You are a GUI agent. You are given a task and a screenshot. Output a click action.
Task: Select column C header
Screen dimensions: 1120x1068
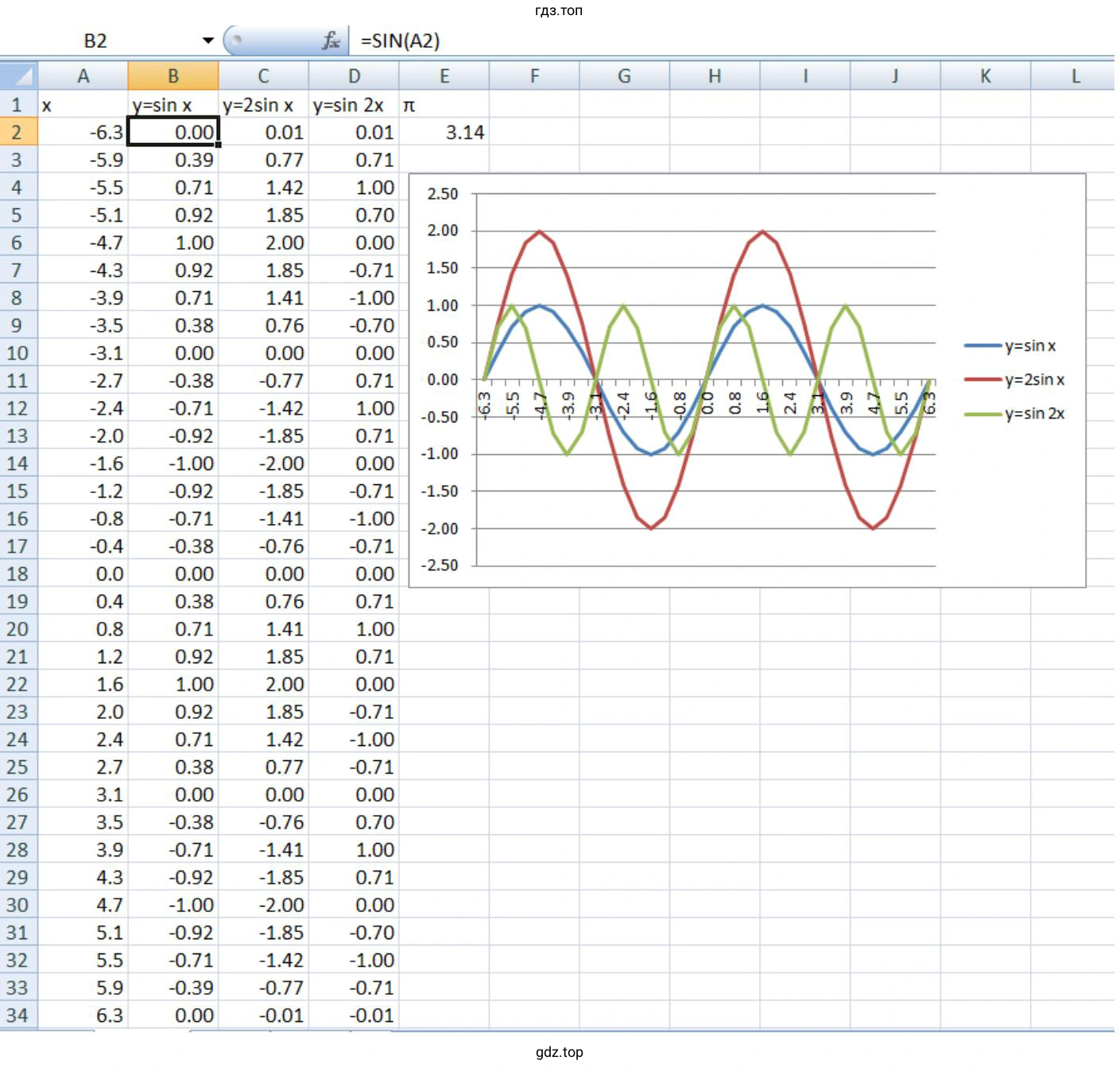click(x=263, y=76)
